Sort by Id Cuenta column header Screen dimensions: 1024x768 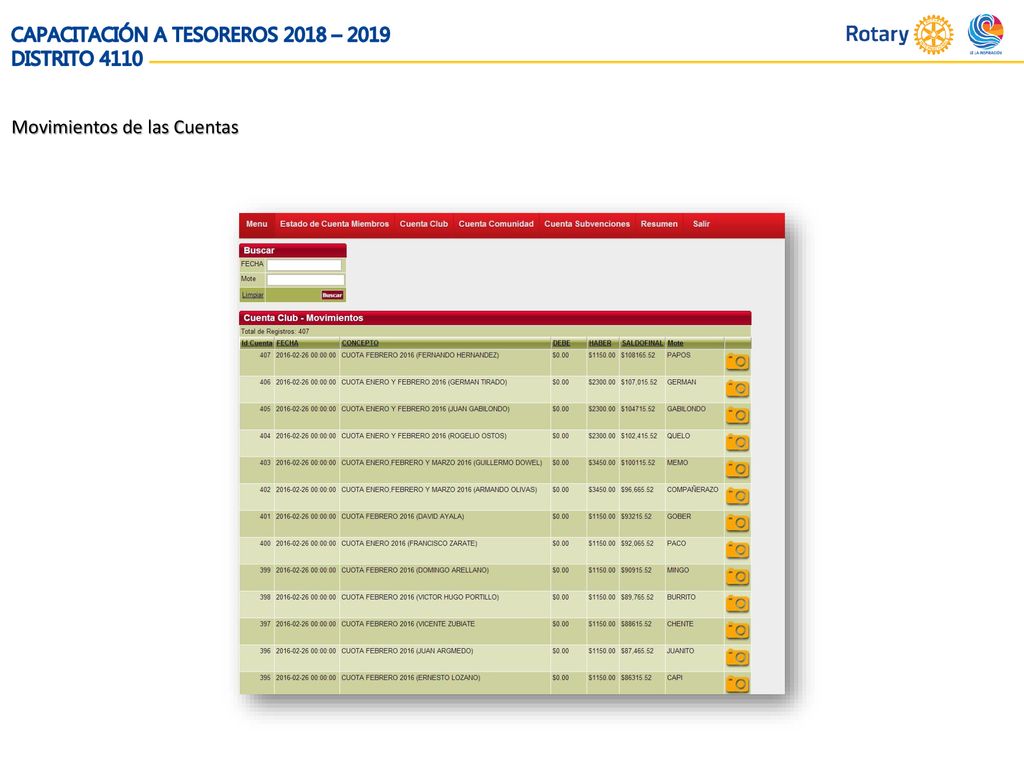tap(257, 344)
